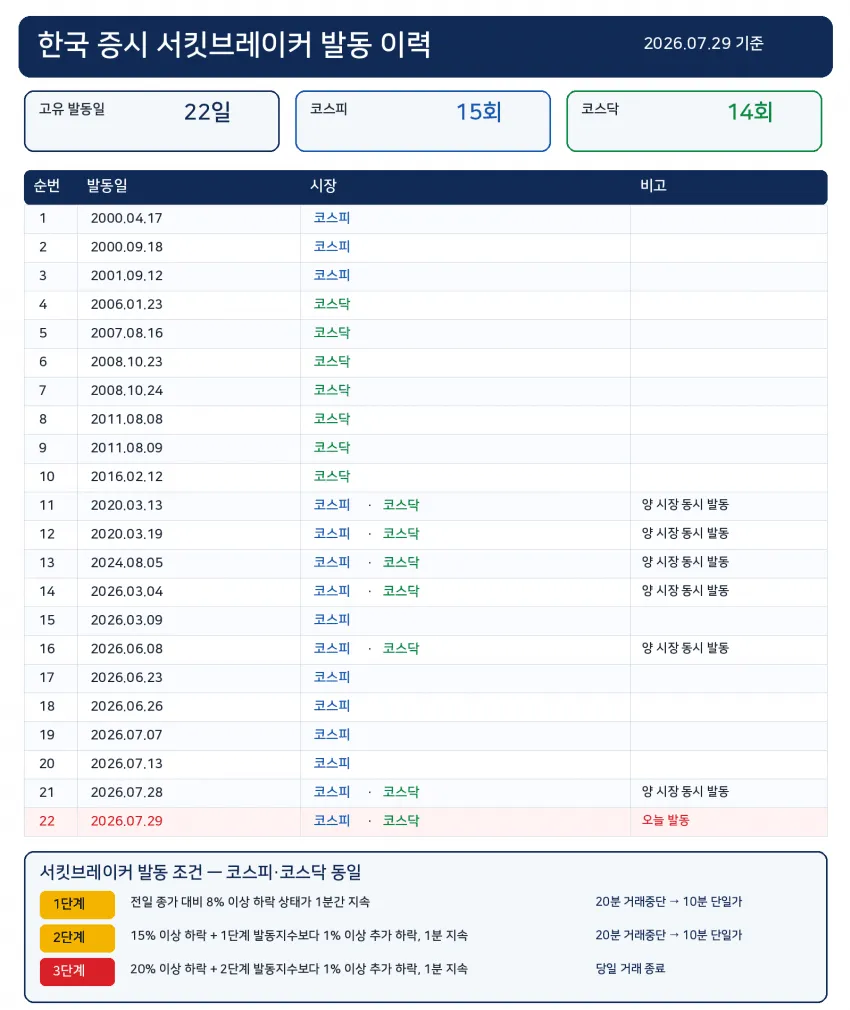The image size is (850, 1010).
Task: Click the red 3단계 badge
Action: click(77, 971)
